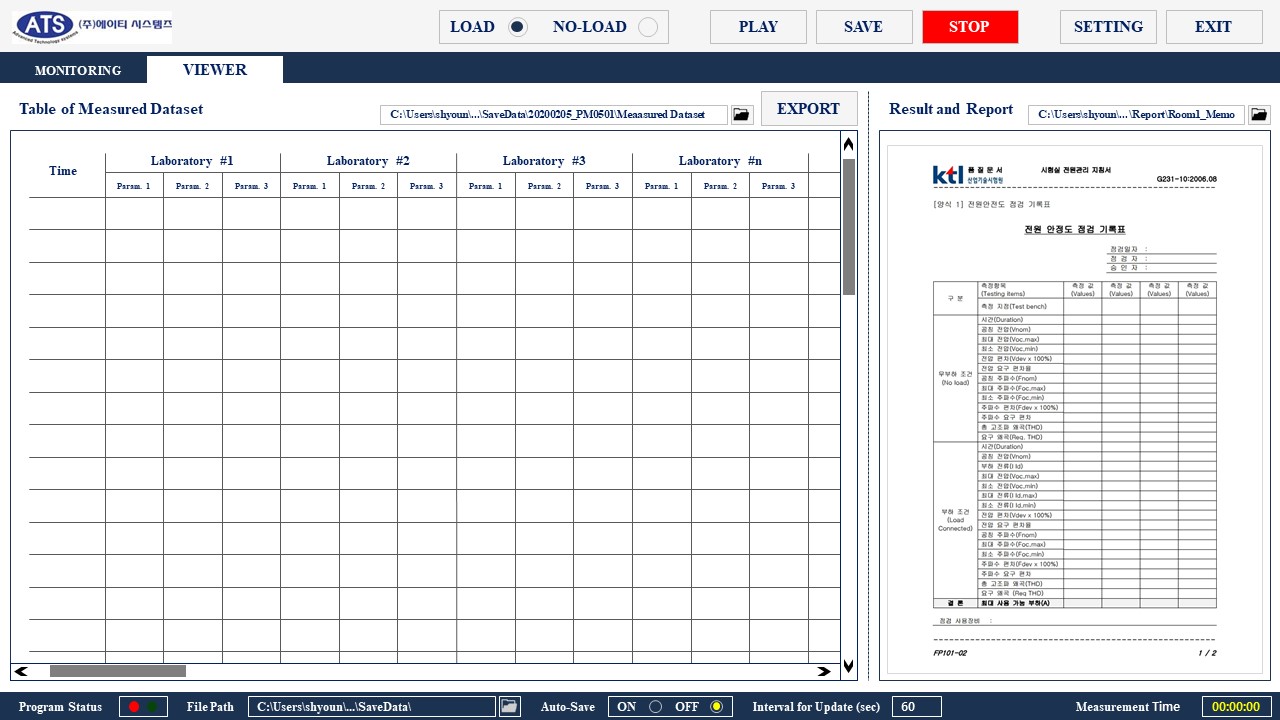
Task: Click the ATS company logo
Action: coord(92,28)
